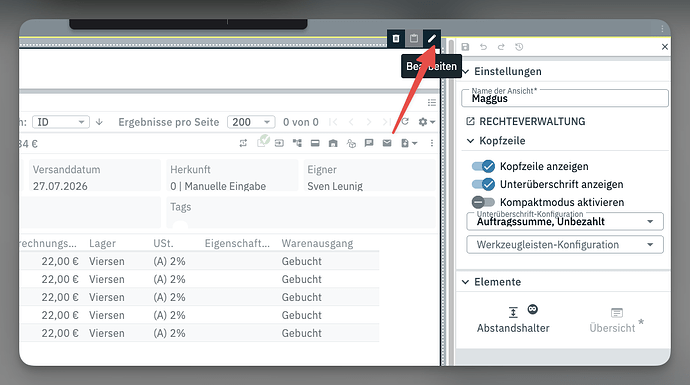Image resolution: width=690 pixels, height=385 pixels.
Task: Click the credit card payment icon
Action: (315, 143)
